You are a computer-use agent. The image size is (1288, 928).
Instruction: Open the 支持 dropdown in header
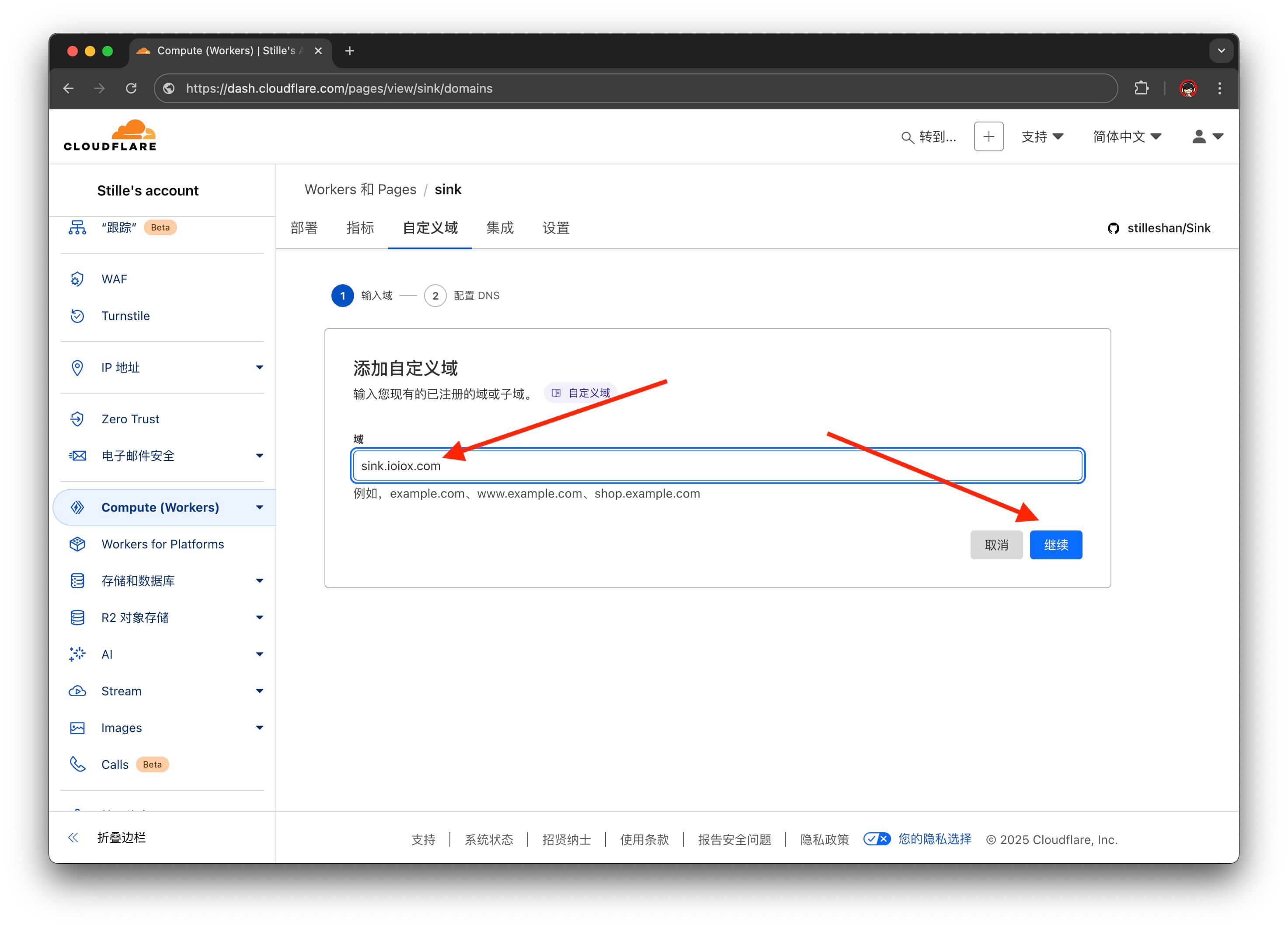click(x=1042, y=136)
